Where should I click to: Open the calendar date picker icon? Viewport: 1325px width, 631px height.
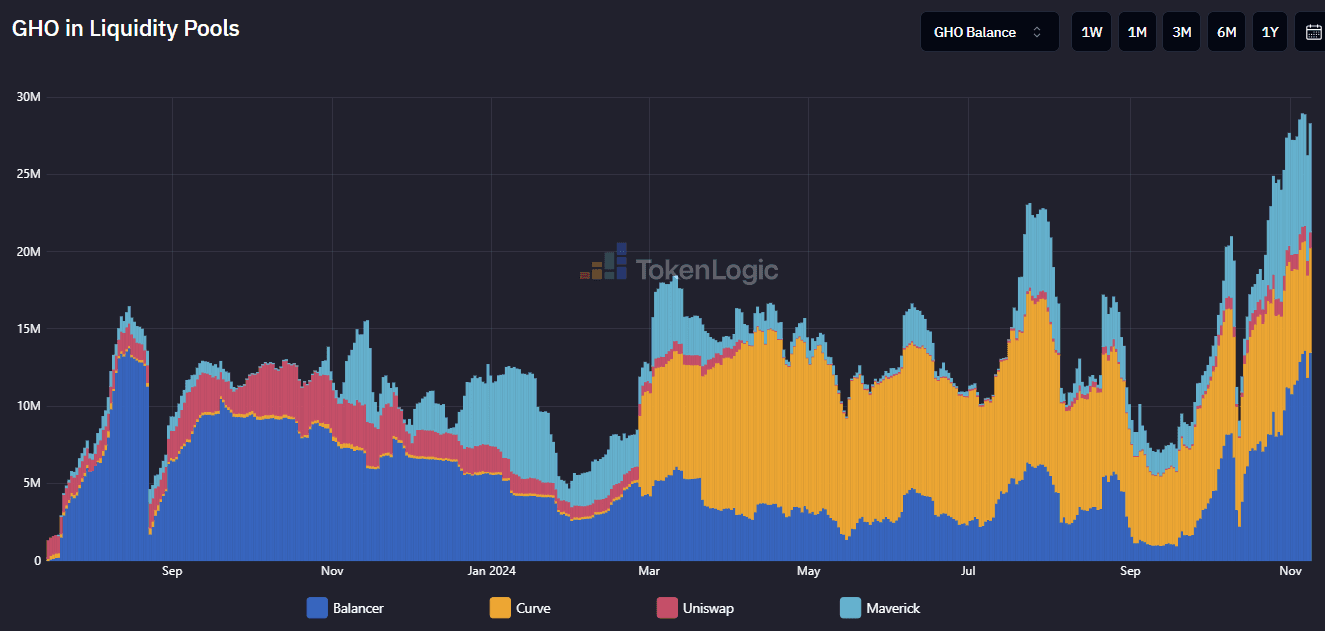[x=1313, y=32]
